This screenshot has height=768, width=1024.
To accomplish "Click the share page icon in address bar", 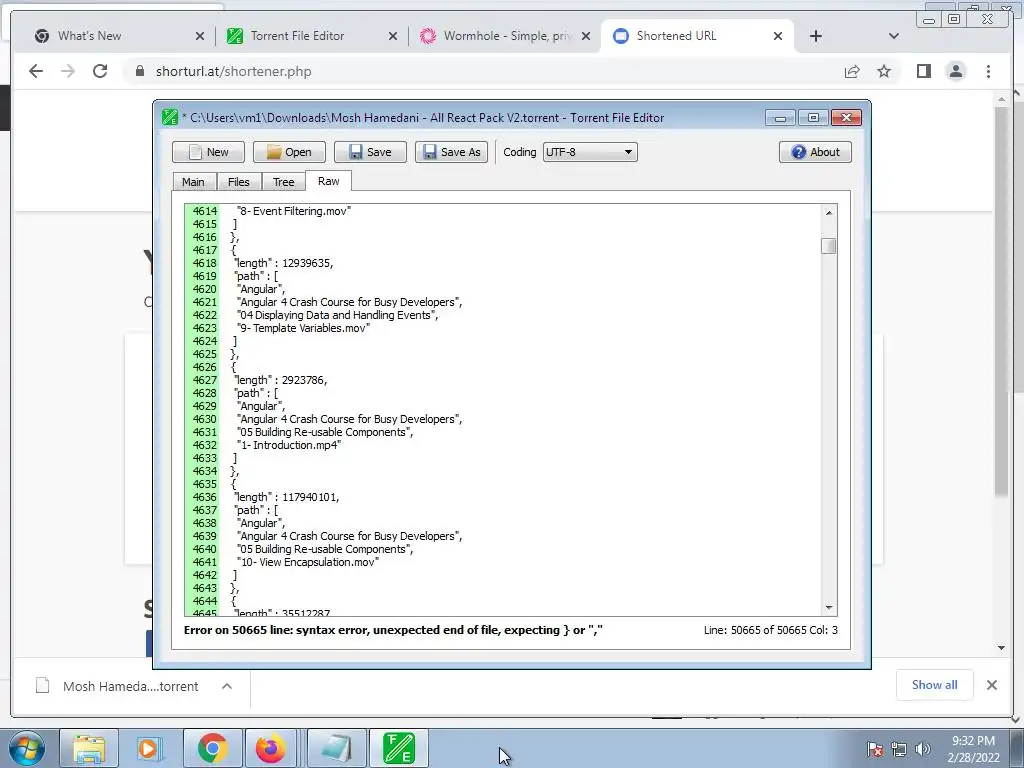I will [852, 71].
